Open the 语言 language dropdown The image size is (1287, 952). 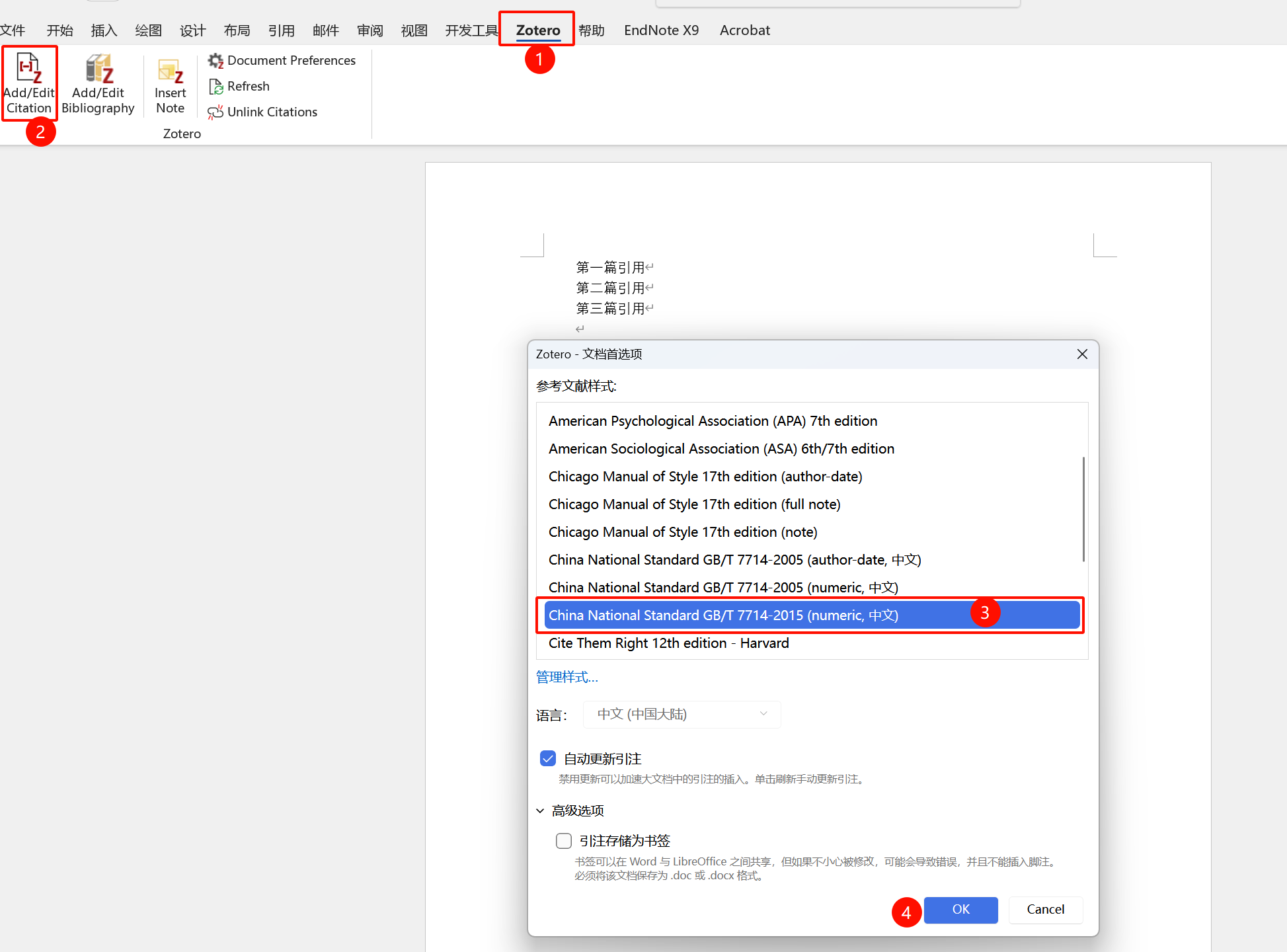[682, 715]
